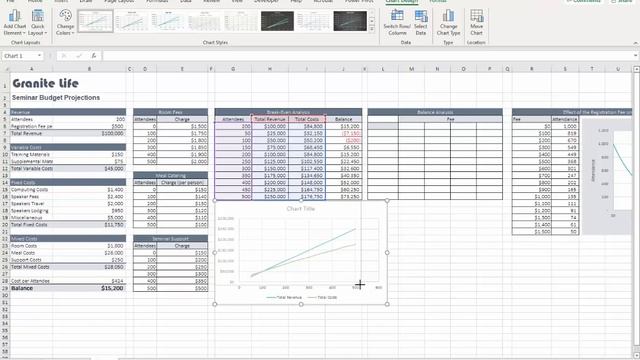The height and width of the screenshot is (360, 640).
Task: Click Break-Even Analysis table header
Action: click(288, 112)
